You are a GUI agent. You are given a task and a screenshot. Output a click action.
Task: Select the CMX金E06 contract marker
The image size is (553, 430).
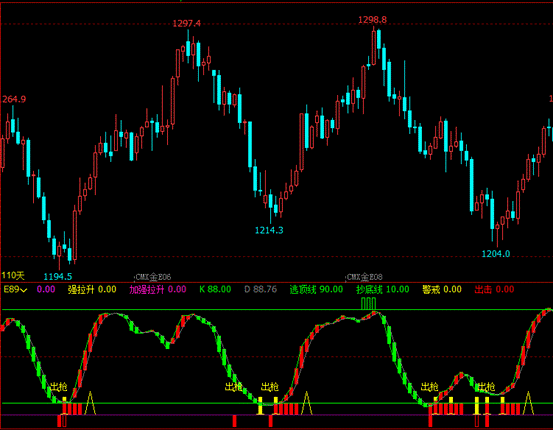coord(153,277)
